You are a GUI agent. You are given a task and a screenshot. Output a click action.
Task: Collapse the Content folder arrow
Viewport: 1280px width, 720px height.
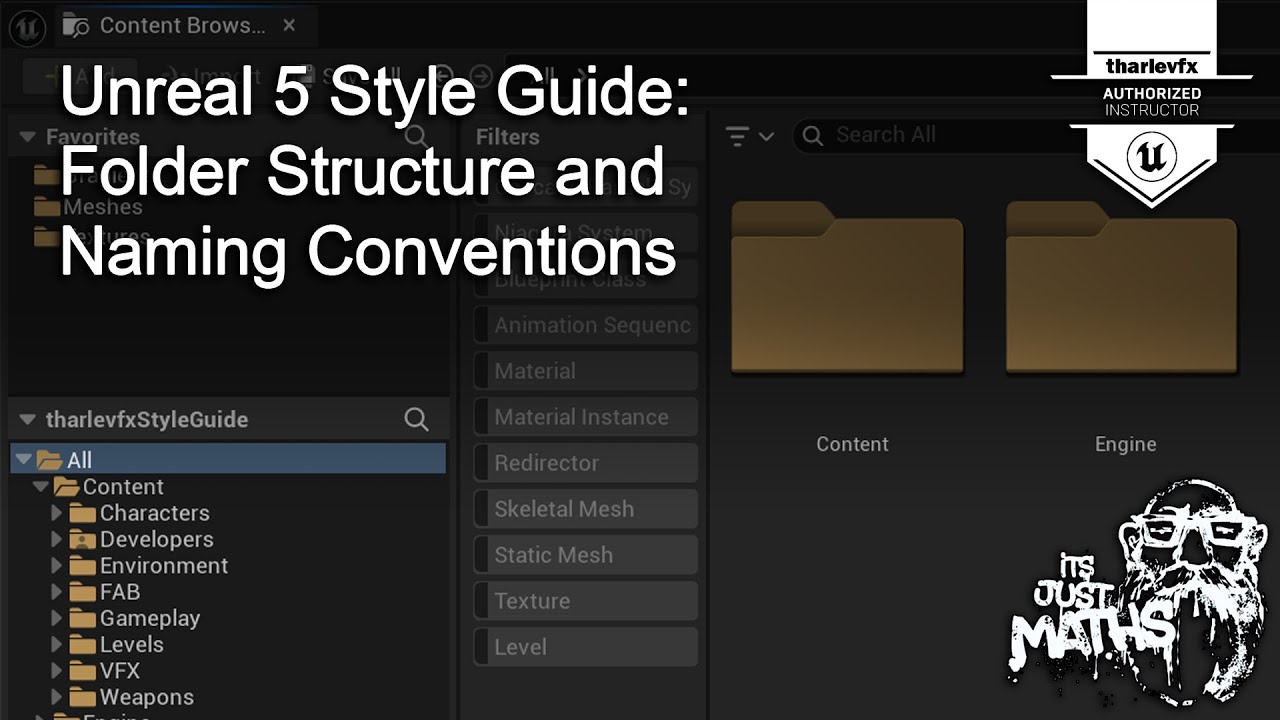[40, 486]
